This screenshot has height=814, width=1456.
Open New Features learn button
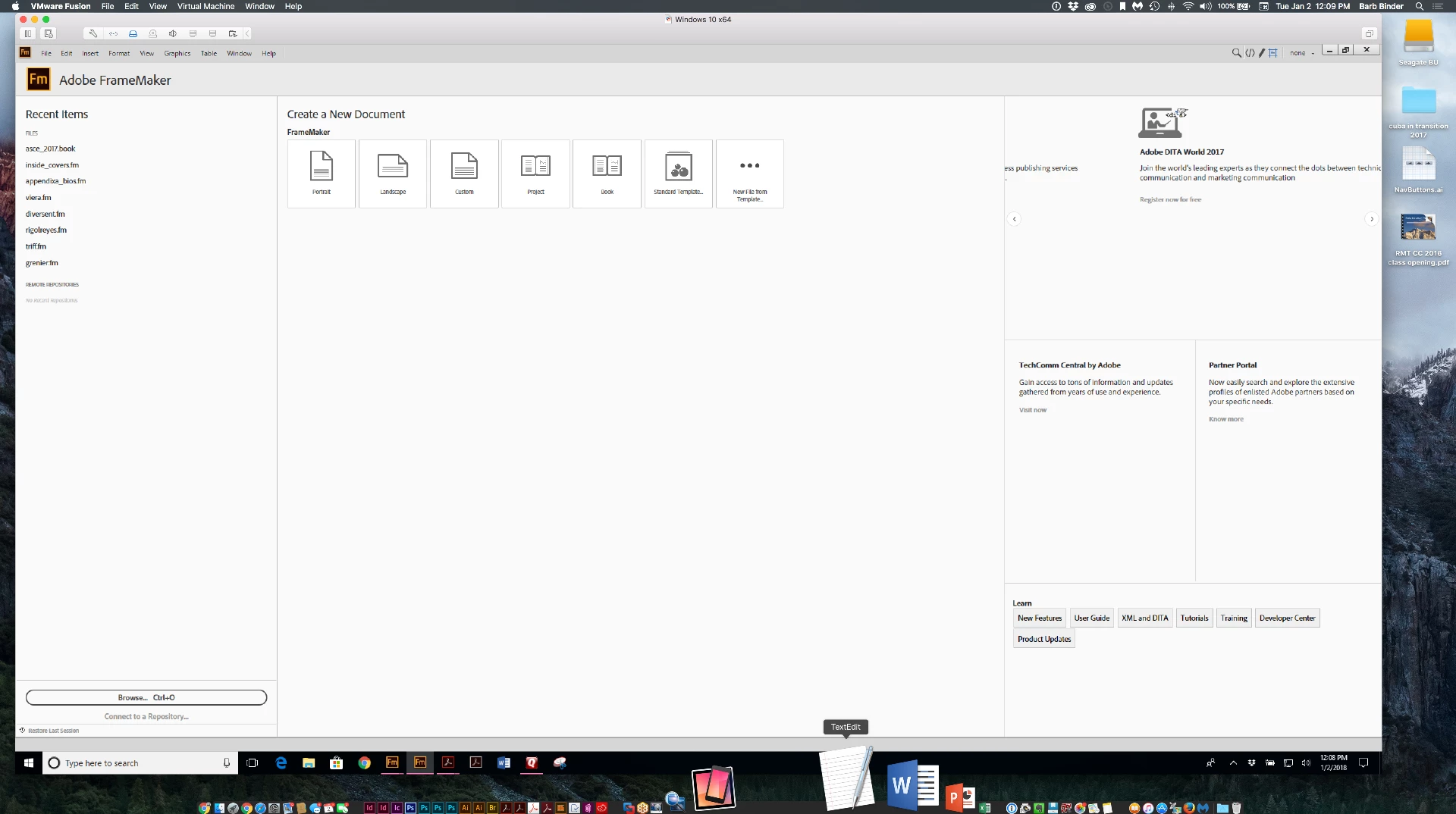[x=1040, y=618]
